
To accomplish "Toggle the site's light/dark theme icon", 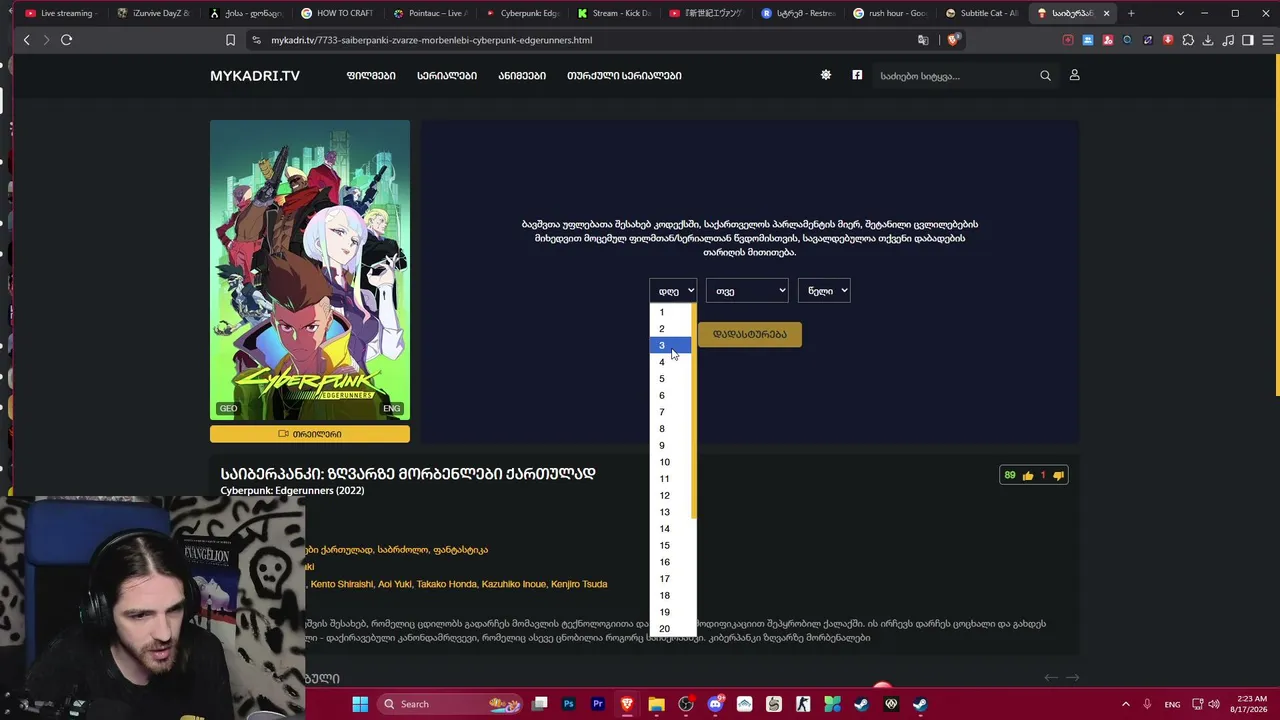I will pos(826,75).
